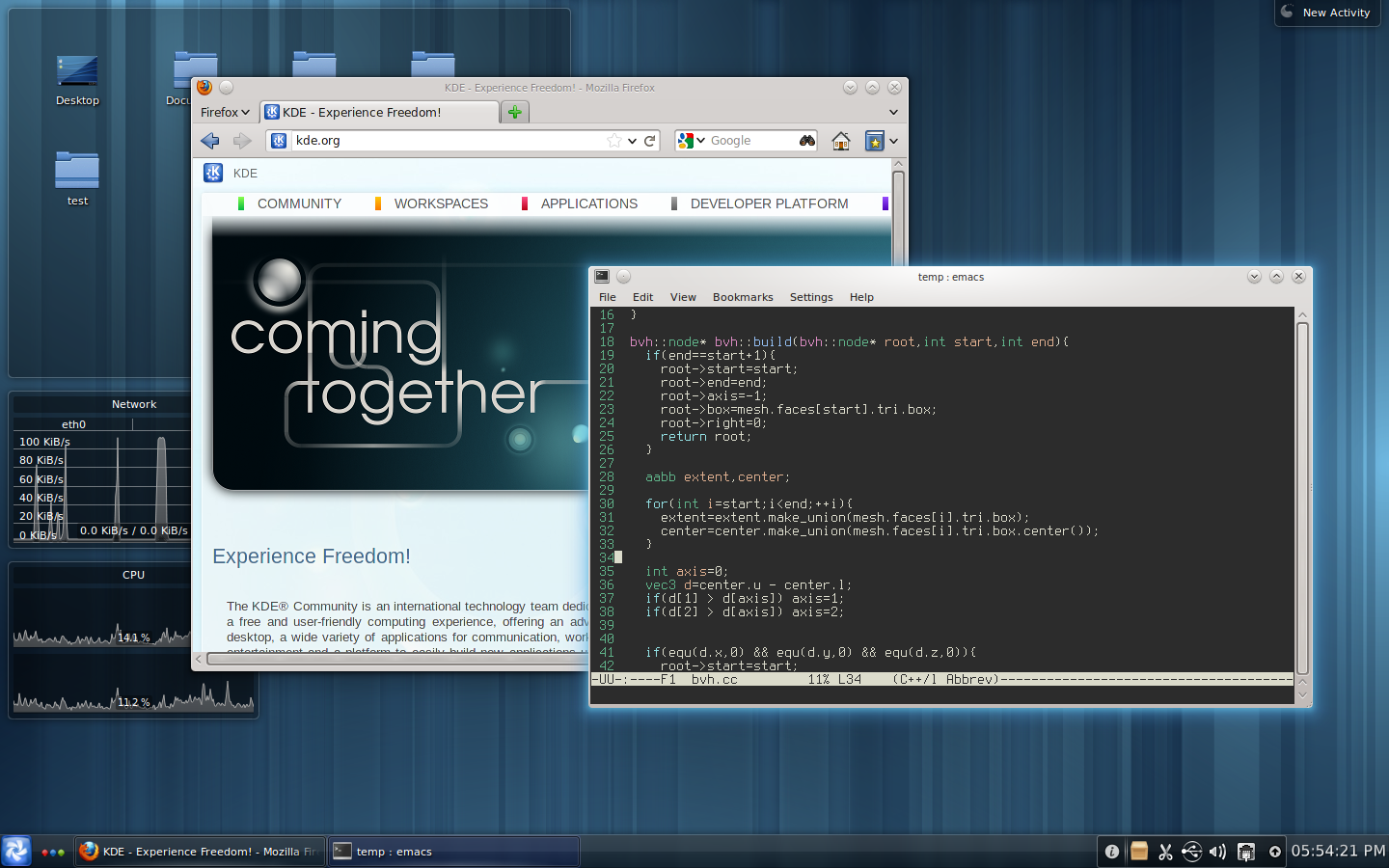Open the volume control tray icon
The width and height of the screenshot is (1389, 868).
(x=1218, y=852)
